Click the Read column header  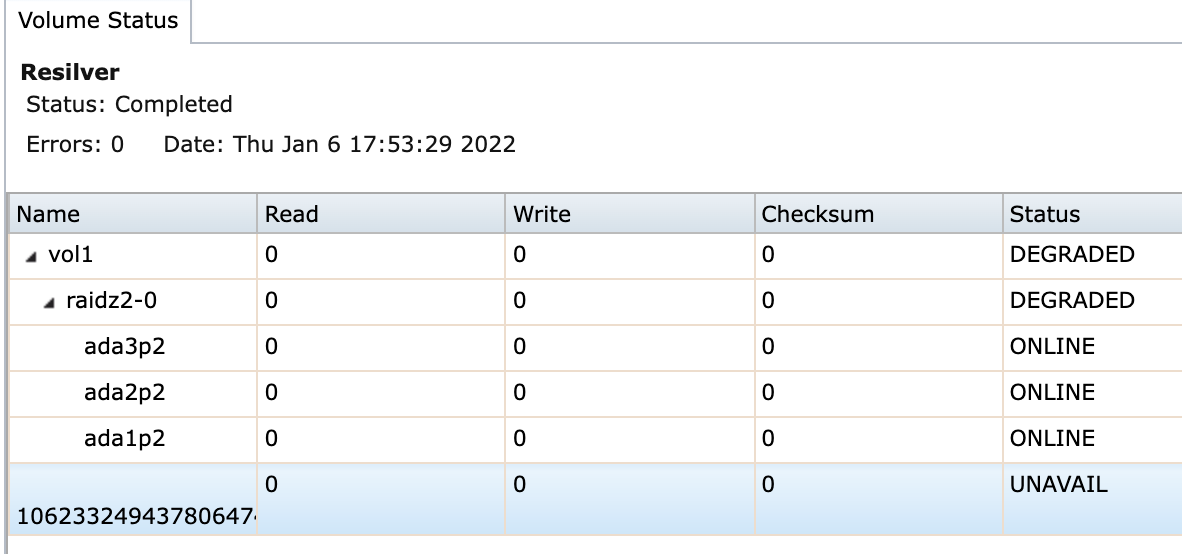(292, 214)
